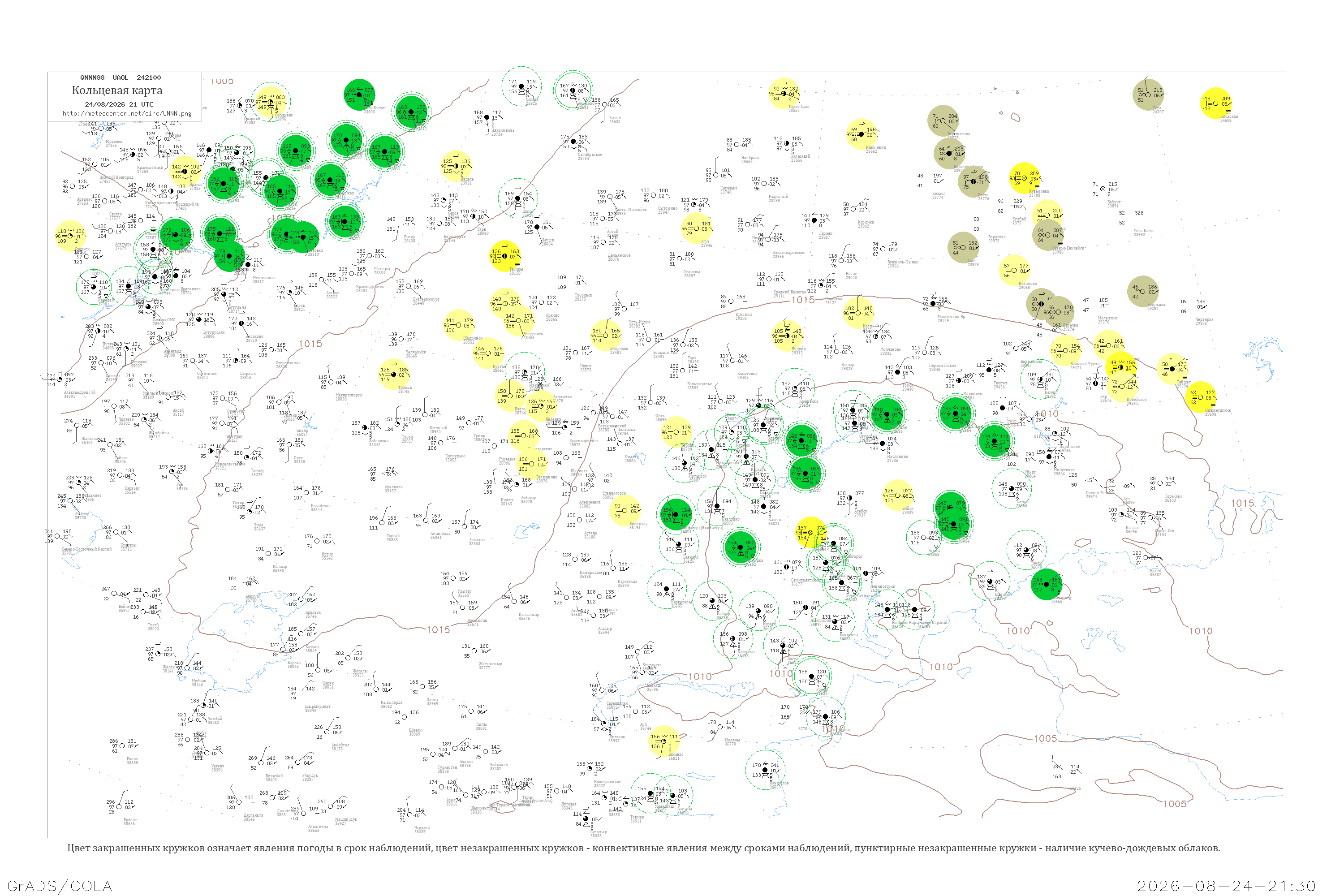Screen dimensions: 1344x896
Task: Click the 1015 isobar label beside Жезказган
Action: tap(438, 630)
